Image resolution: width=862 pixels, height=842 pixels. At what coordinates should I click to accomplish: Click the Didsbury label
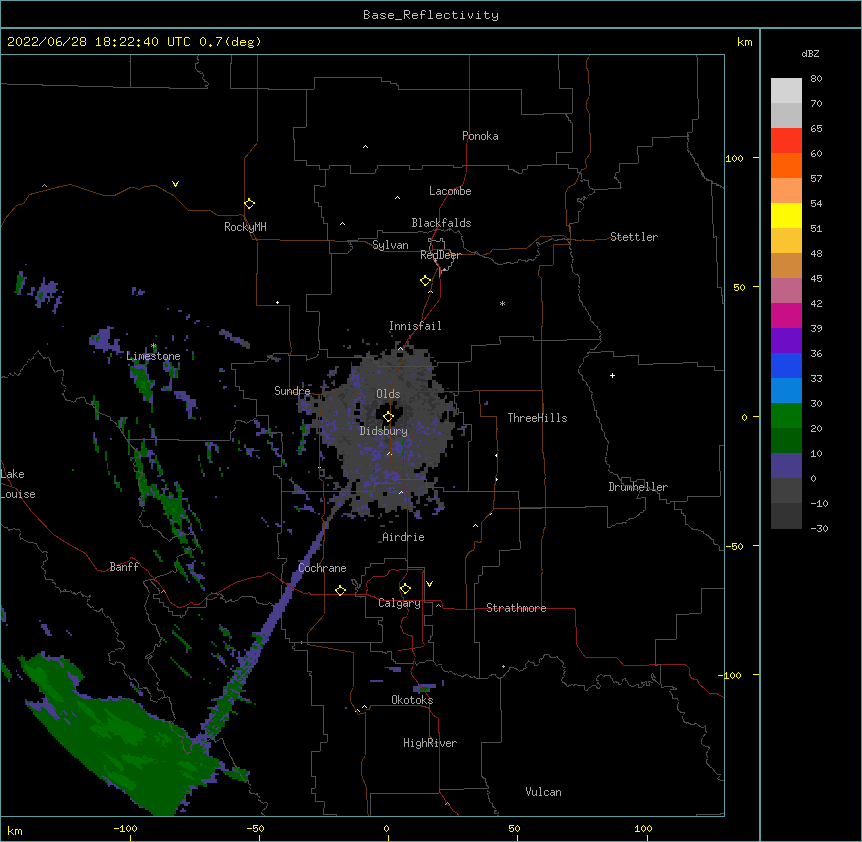coord(384,431)
